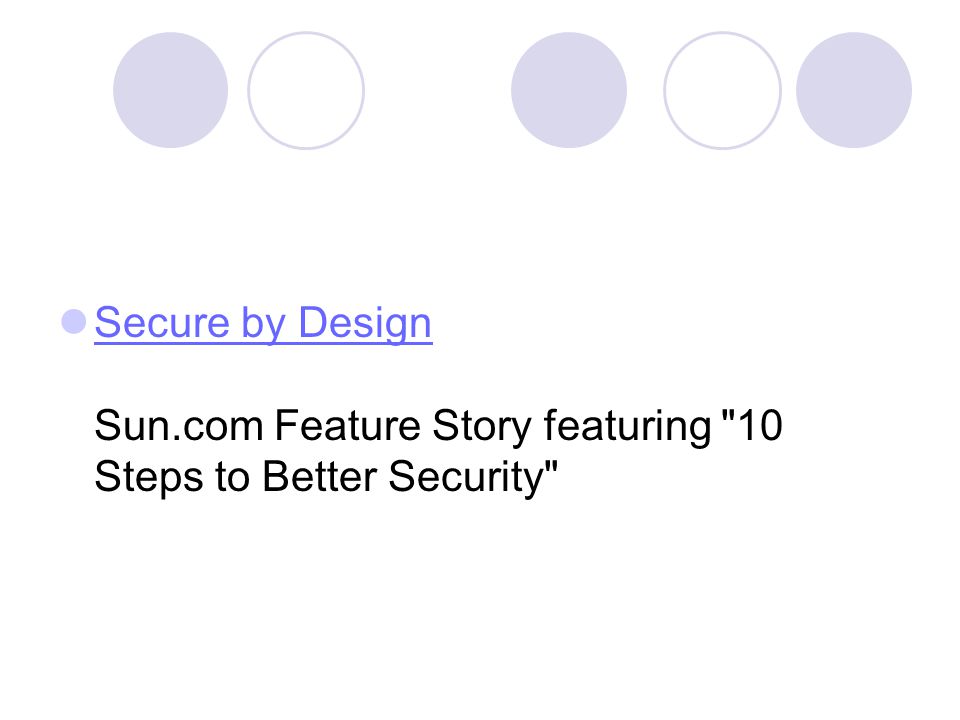960x720 pixels.
Task: Click the word to before Better
Action: [233, 478]
